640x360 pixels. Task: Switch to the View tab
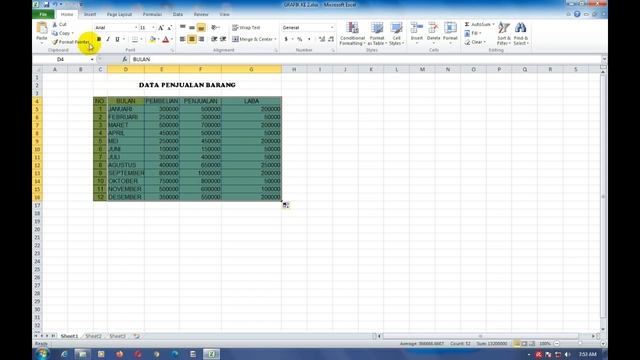click(x=224, y=14)
